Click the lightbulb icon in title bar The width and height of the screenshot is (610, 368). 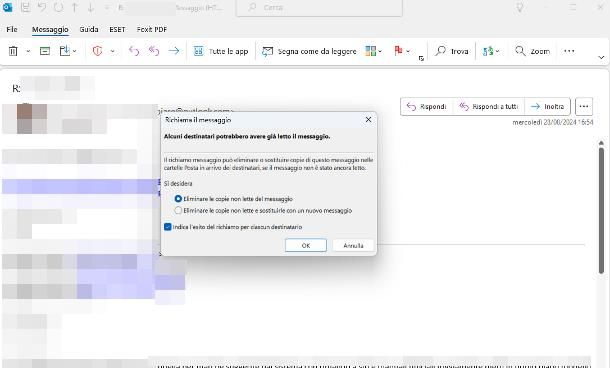click(520, 7)
